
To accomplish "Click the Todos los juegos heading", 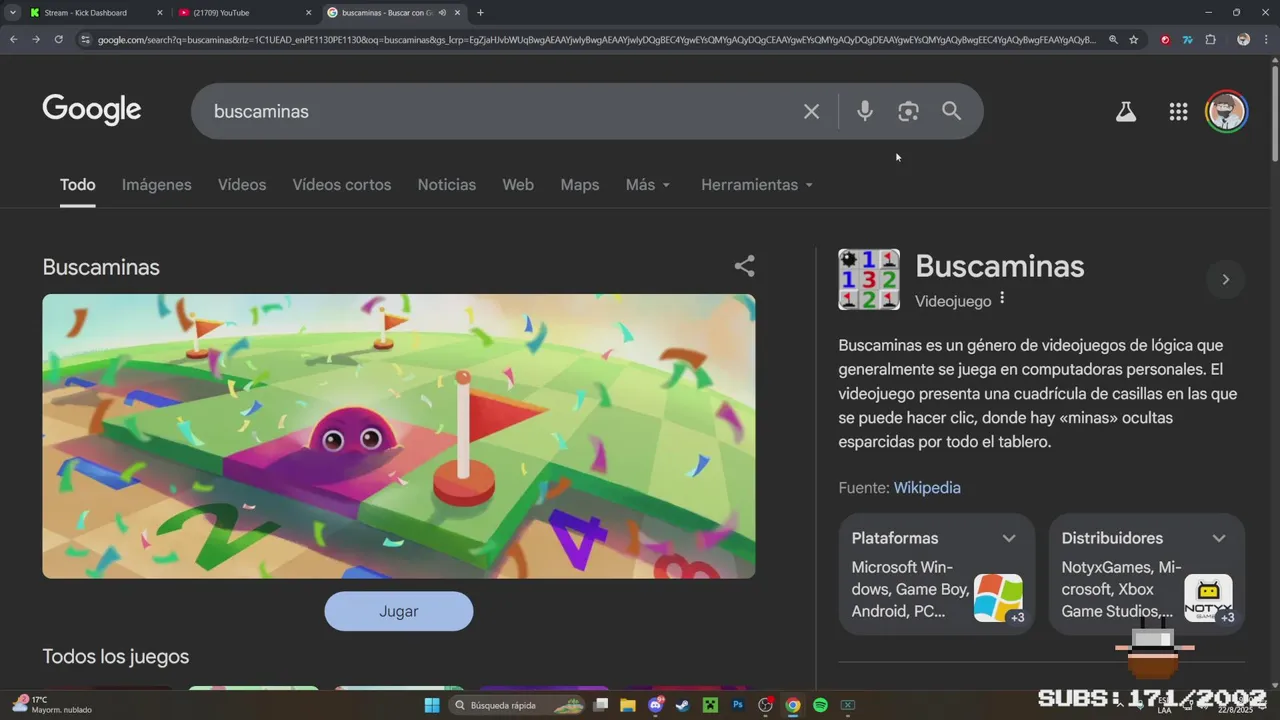I will pyautogui.click(x=116, y=657).
